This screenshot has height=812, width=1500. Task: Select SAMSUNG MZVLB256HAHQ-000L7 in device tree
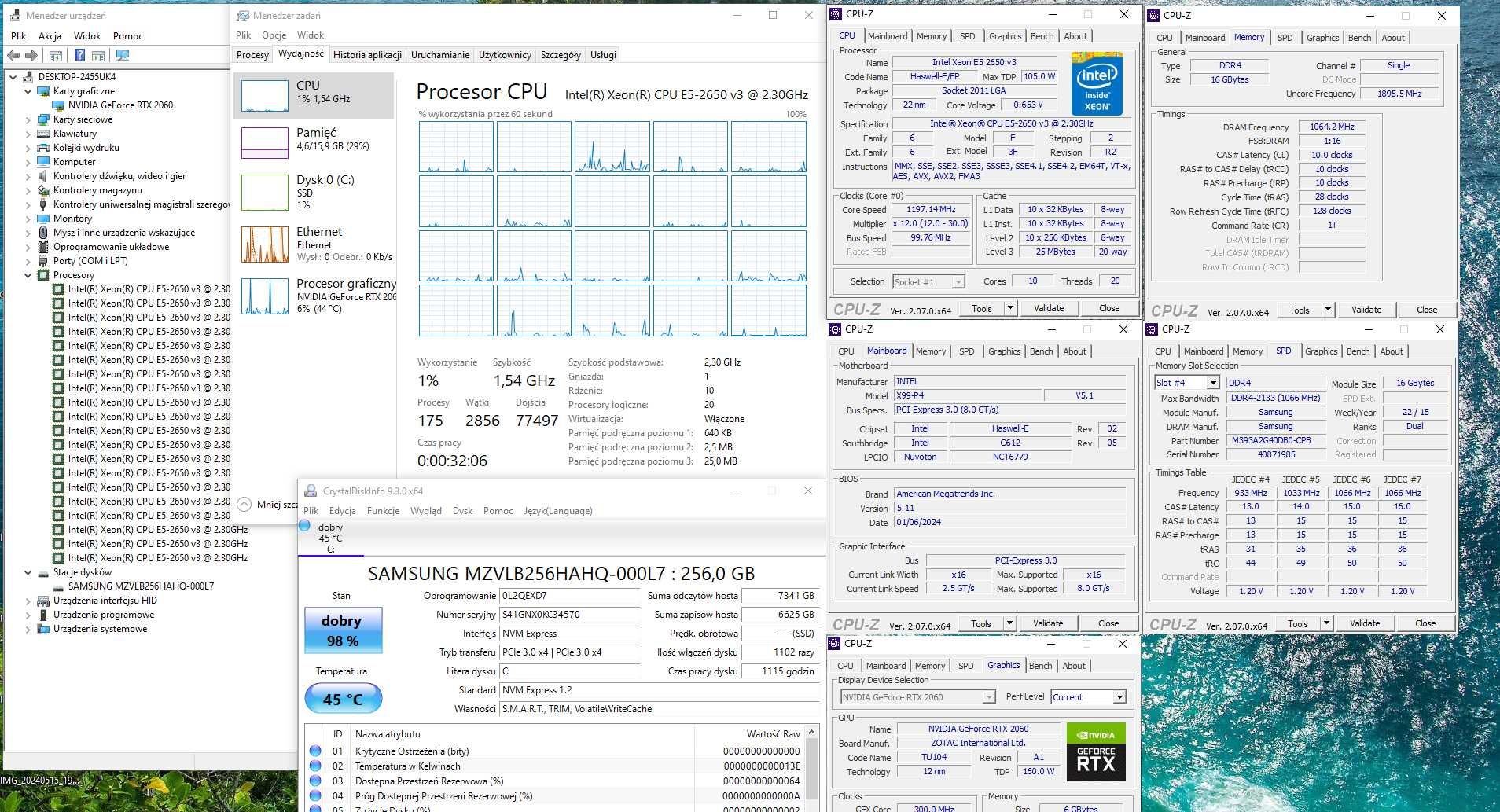click(141, 586)
